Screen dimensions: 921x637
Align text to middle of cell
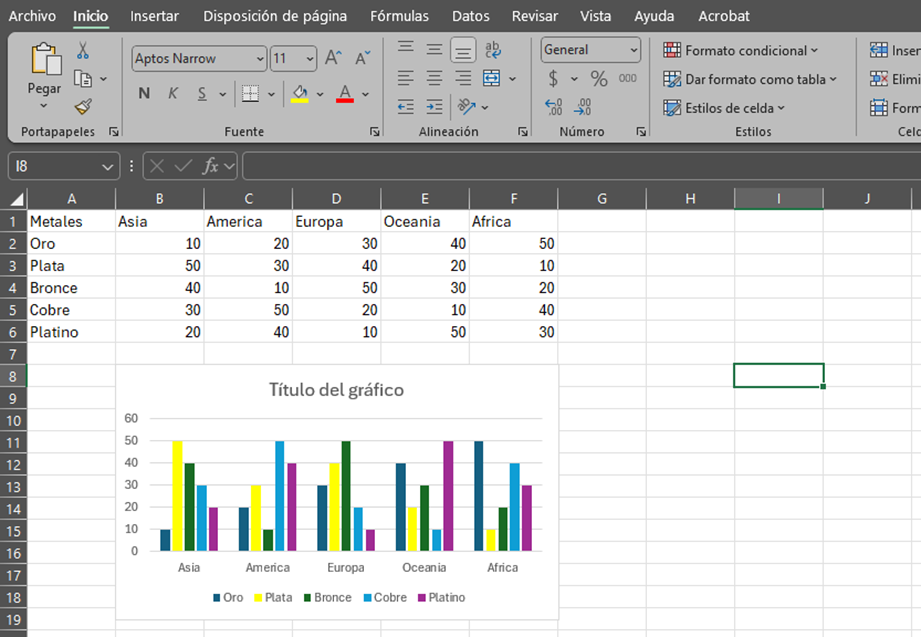(434, 49)
